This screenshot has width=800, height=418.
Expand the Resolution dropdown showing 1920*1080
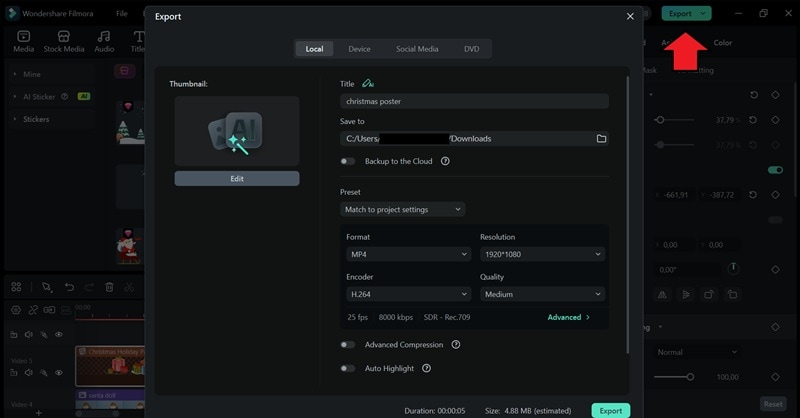click(541, 255)
